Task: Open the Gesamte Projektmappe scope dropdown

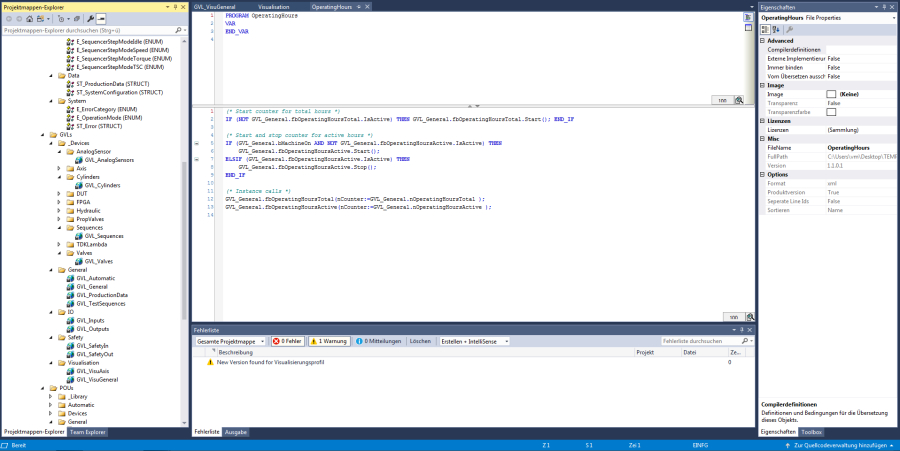Action: pyautogui.click(x=231, y=341)
